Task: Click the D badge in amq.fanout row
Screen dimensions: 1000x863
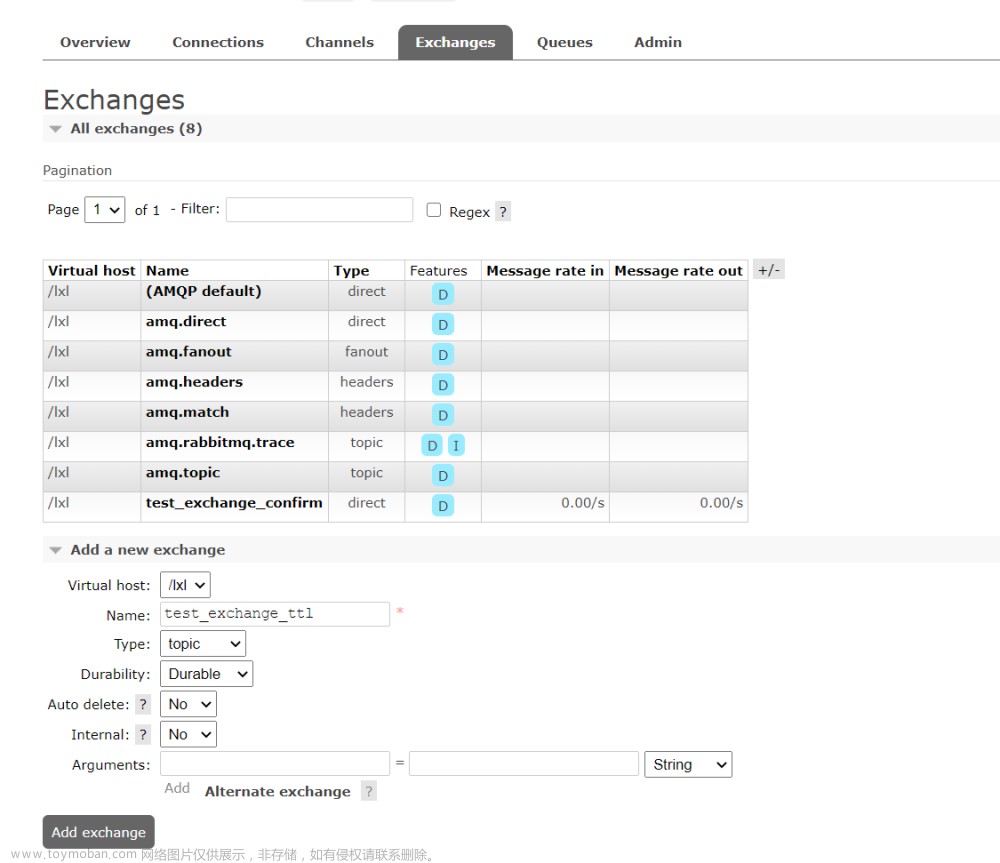Action: coord(443,355)
